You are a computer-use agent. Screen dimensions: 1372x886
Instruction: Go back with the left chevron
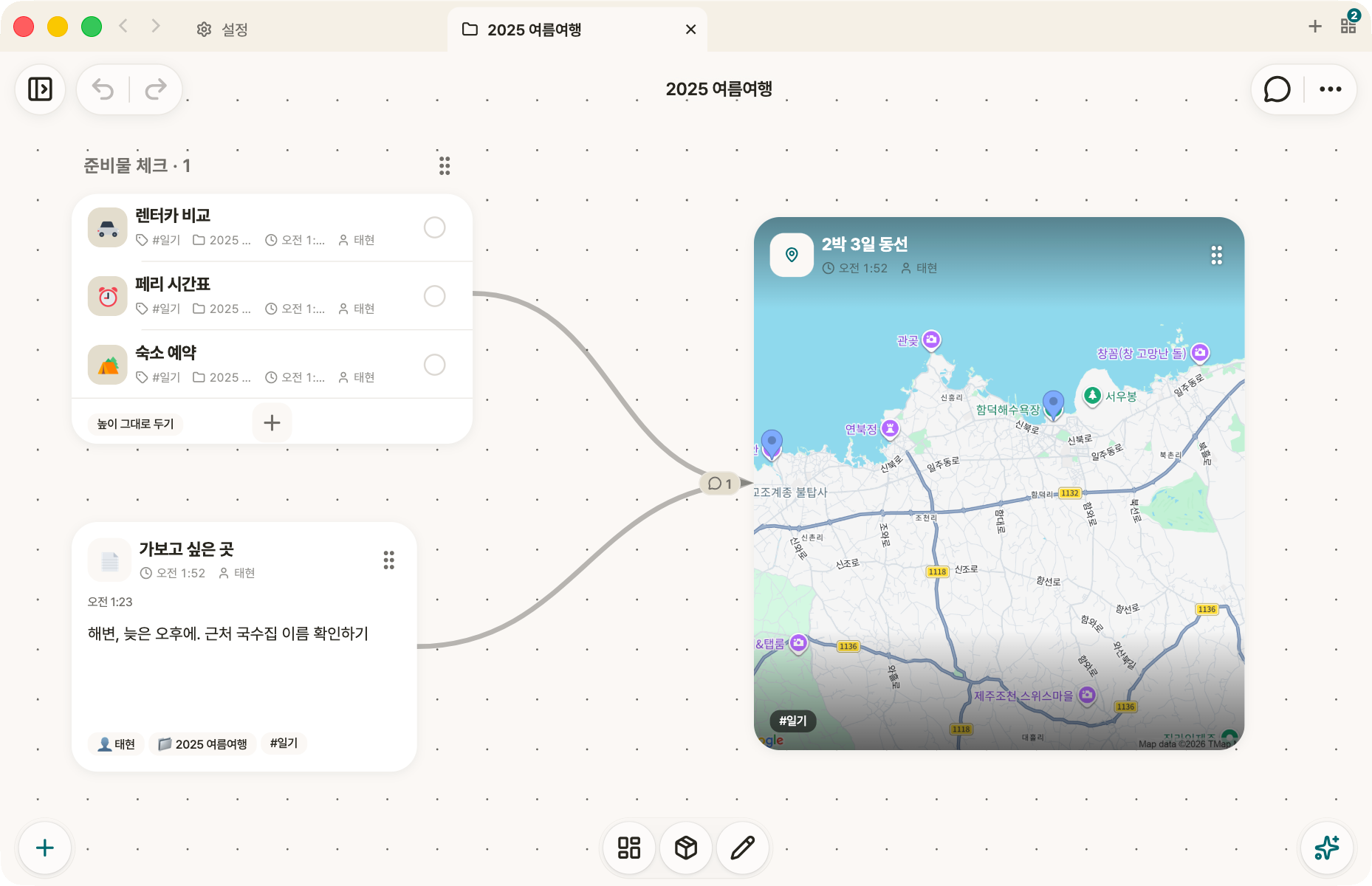pyautogui.click(x=123, y=27)
